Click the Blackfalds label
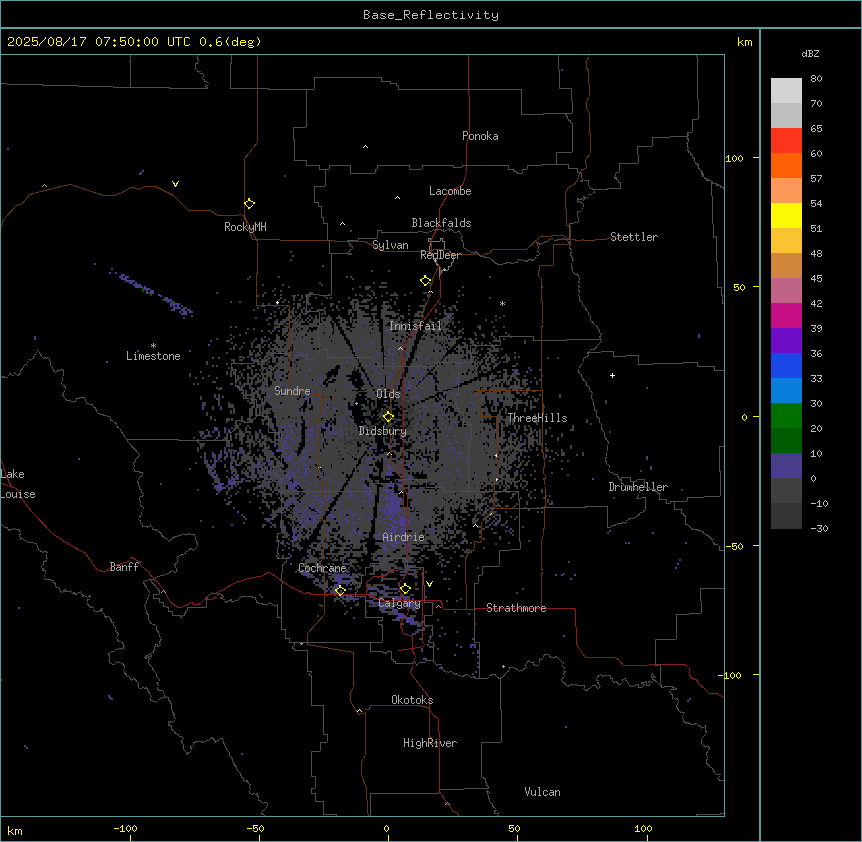This screenshot has width=862, height=842. (441, 223)
